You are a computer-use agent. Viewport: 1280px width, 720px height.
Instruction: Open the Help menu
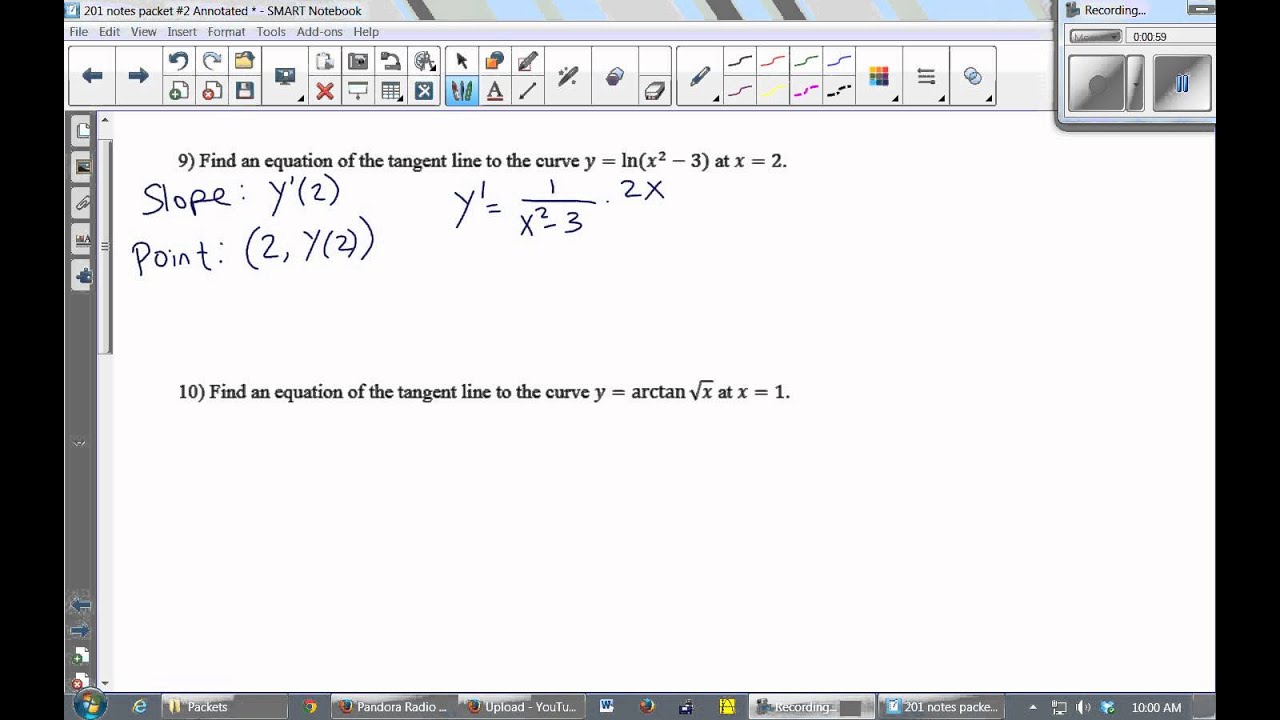(366, 32)
